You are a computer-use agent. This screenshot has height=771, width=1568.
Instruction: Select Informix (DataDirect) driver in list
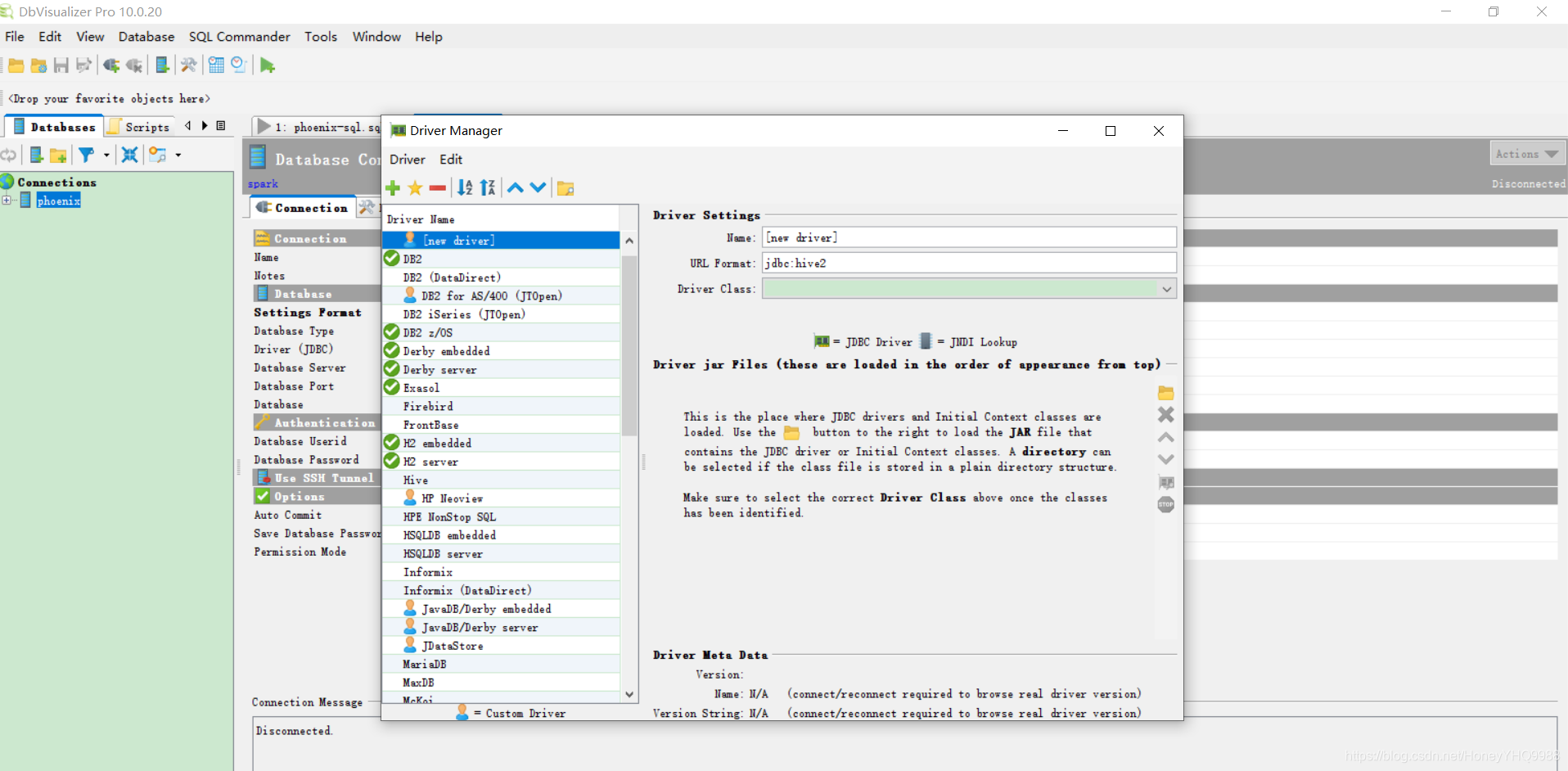501,590
